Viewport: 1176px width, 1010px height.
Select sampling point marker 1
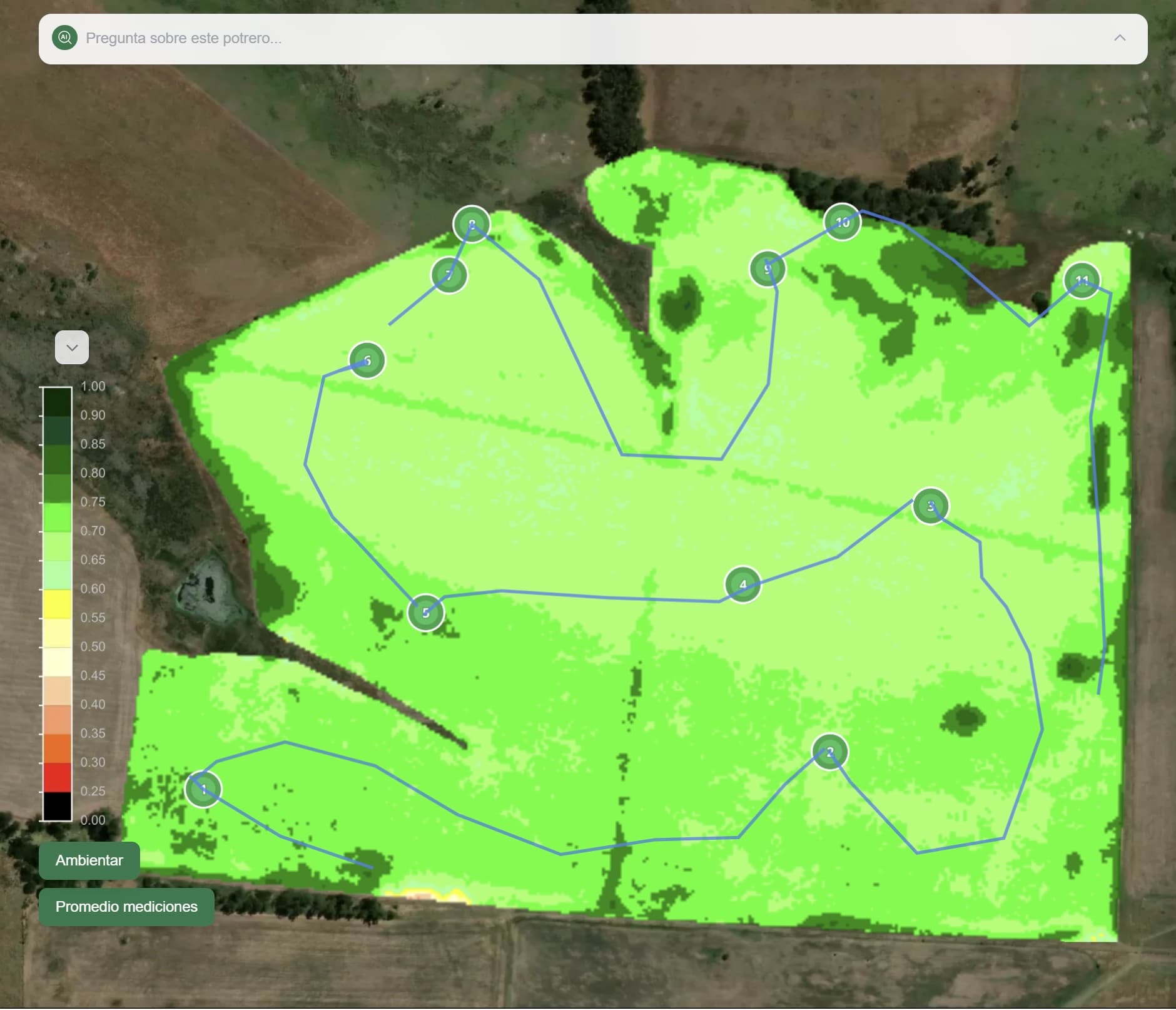pyautogui.click(x=203, y=789)
